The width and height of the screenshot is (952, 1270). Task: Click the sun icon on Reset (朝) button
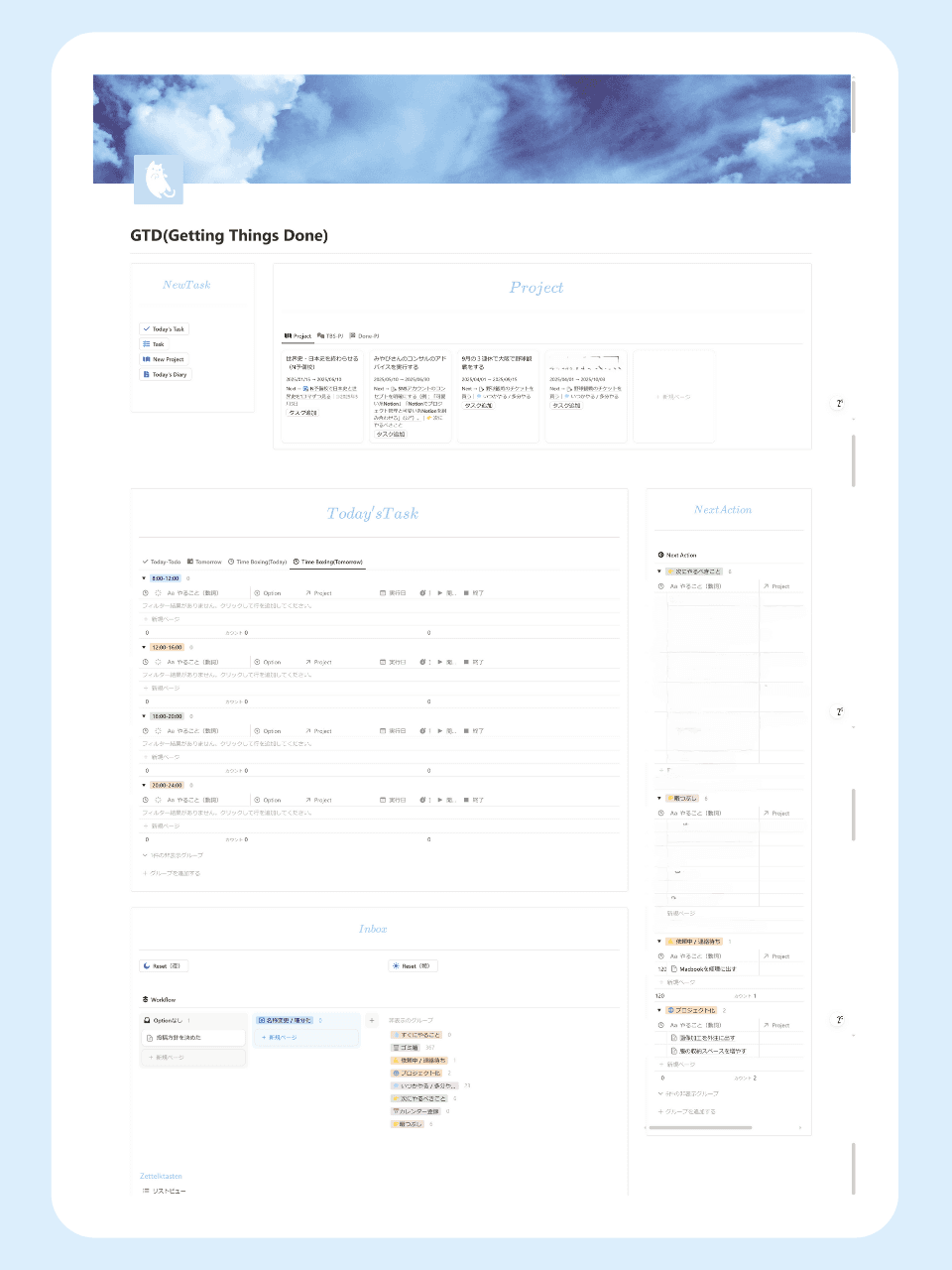coord(396,965)
